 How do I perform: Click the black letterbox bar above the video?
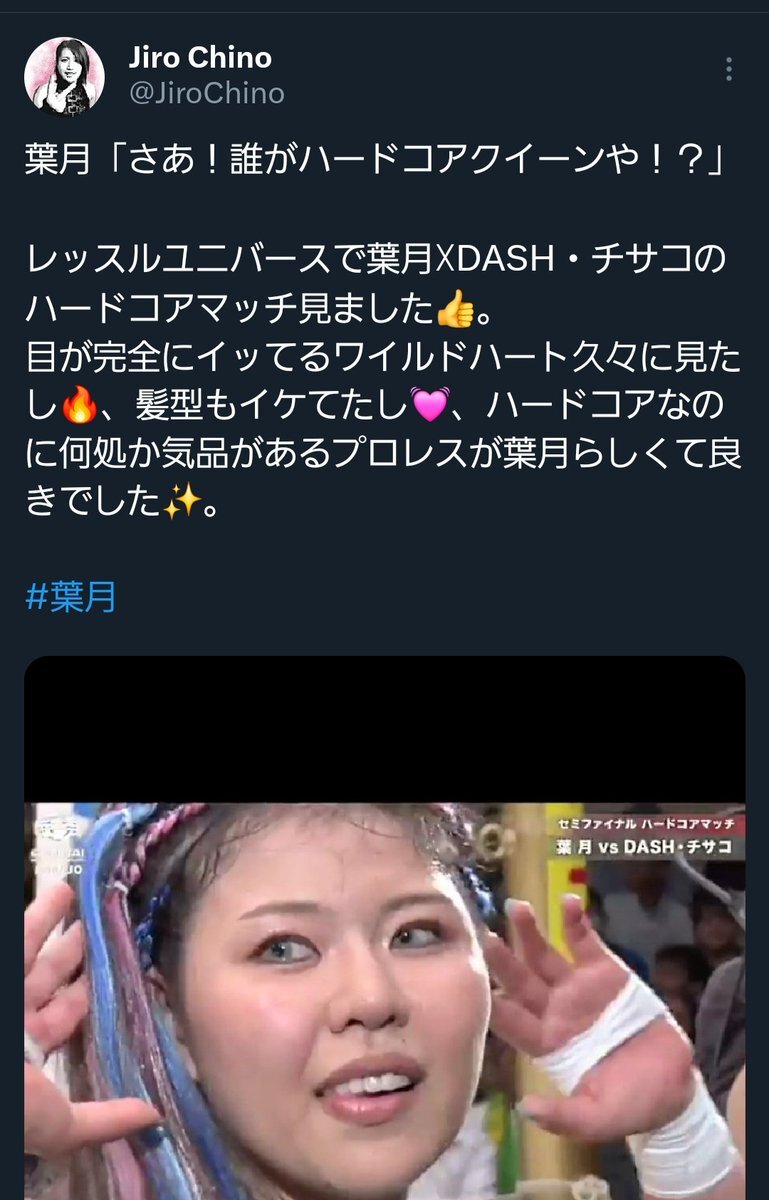pos(385,730)
